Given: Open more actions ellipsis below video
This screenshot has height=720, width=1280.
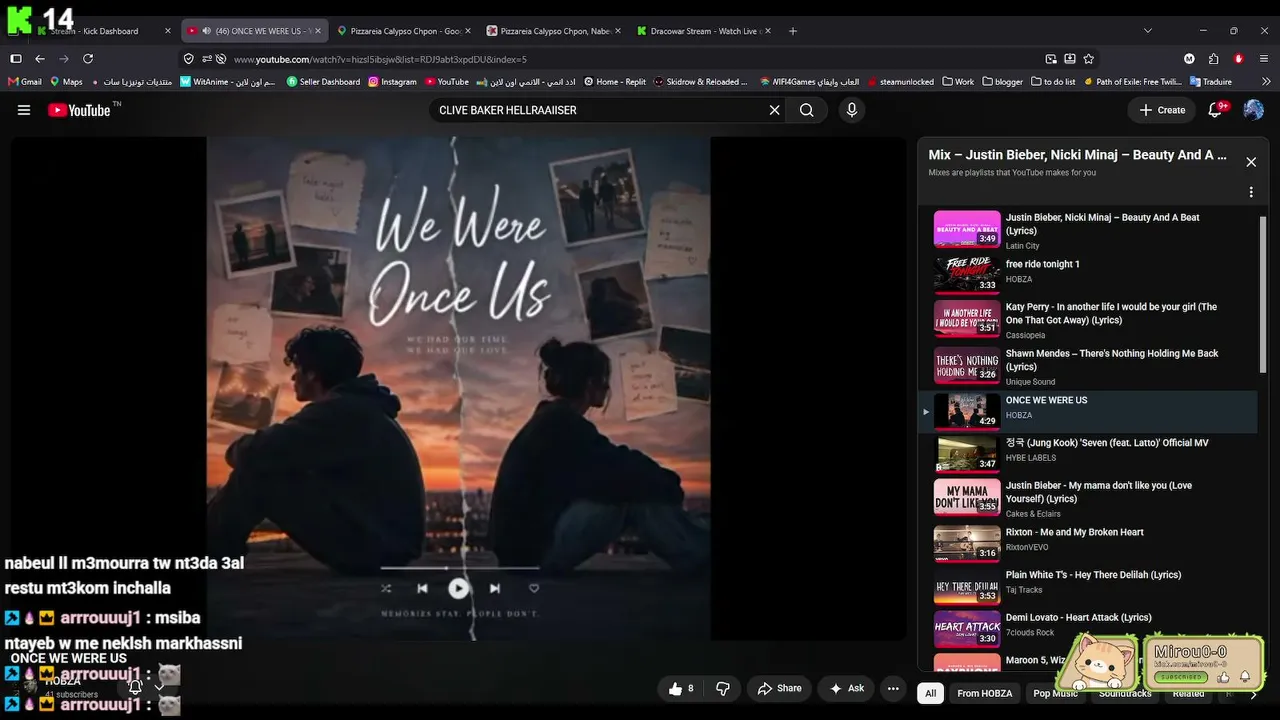Looking at the screenshot, I should coord(893,688).
